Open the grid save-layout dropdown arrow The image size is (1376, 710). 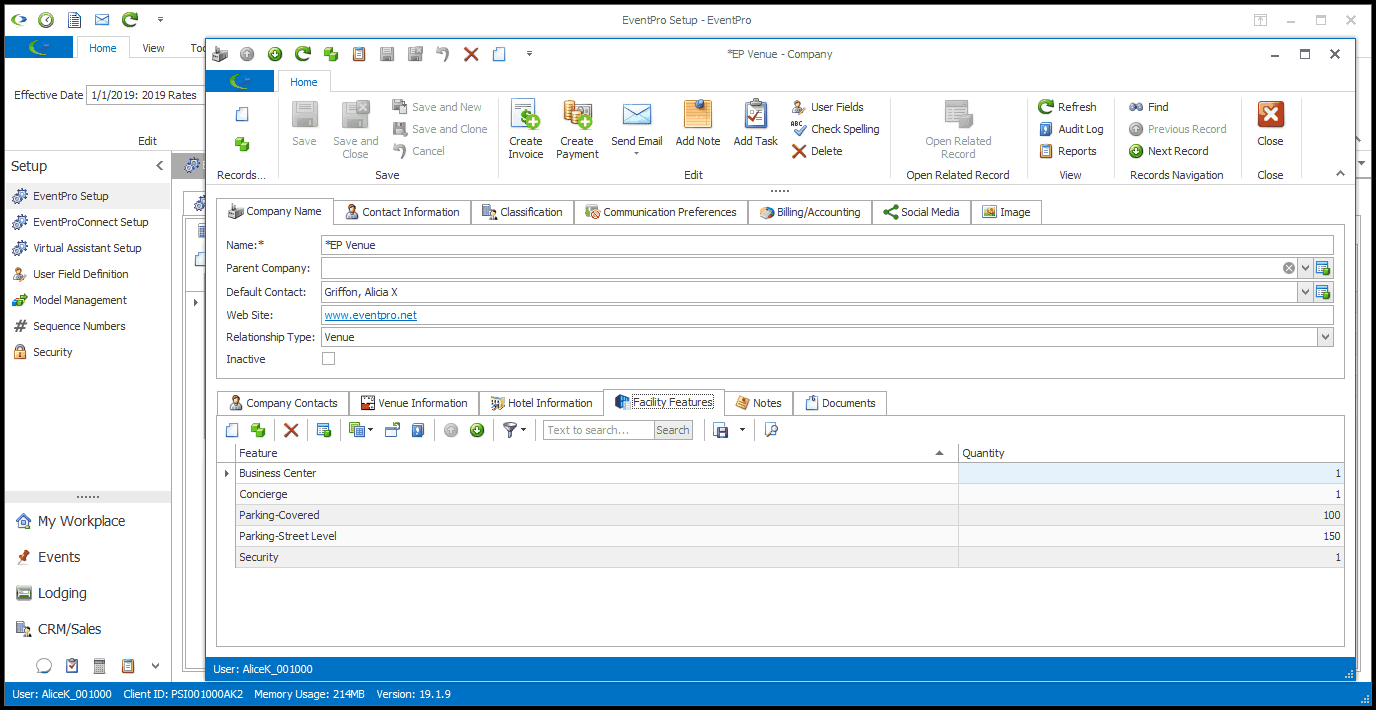(742, 430)
